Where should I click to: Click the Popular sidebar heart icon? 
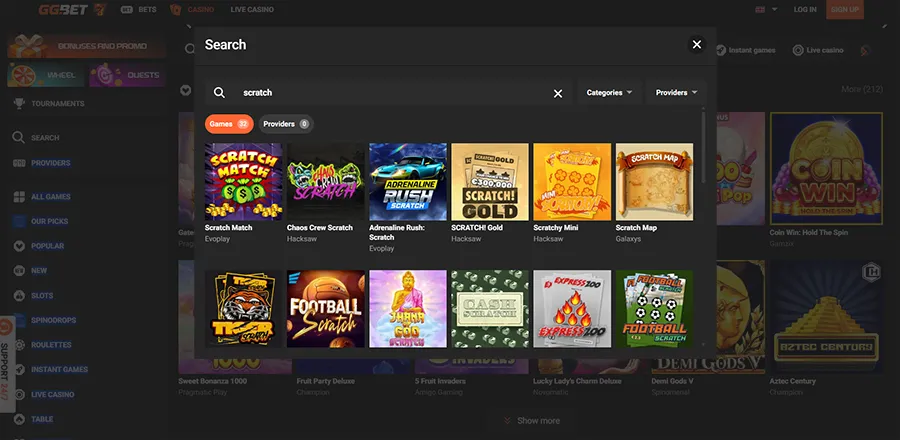pos(19,246)
